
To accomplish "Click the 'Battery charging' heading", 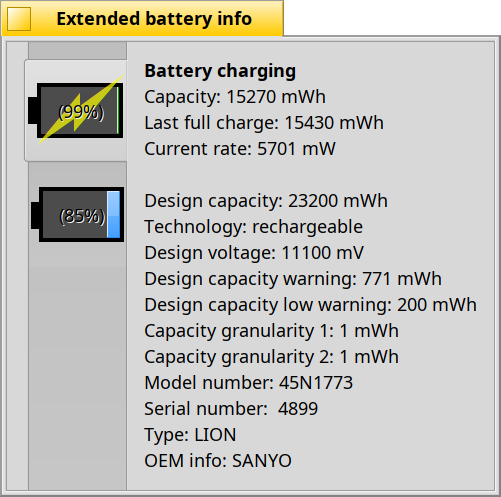I will (x=220, y=71).
